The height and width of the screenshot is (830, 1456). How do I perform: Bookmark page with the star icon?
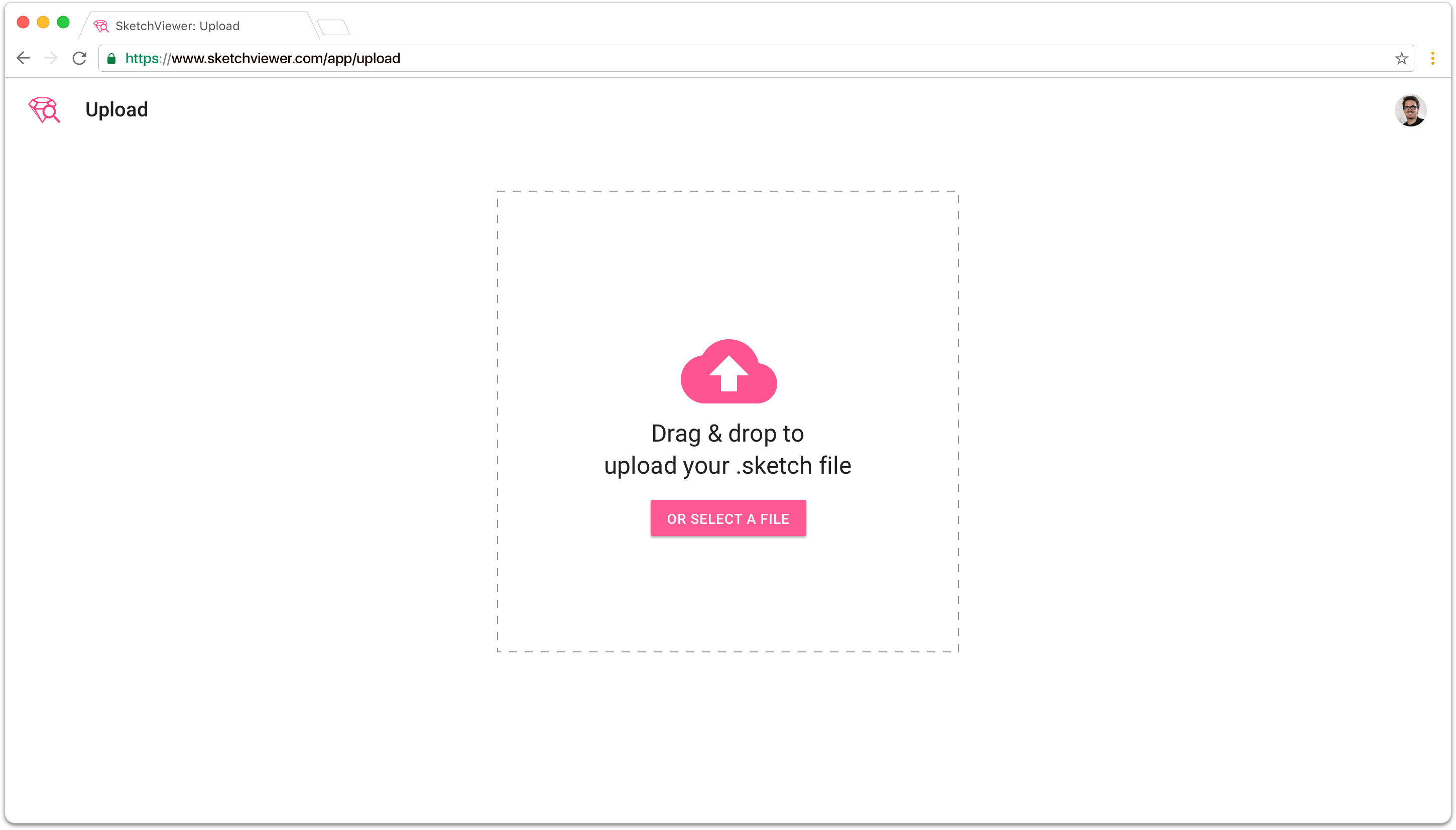1401,58
